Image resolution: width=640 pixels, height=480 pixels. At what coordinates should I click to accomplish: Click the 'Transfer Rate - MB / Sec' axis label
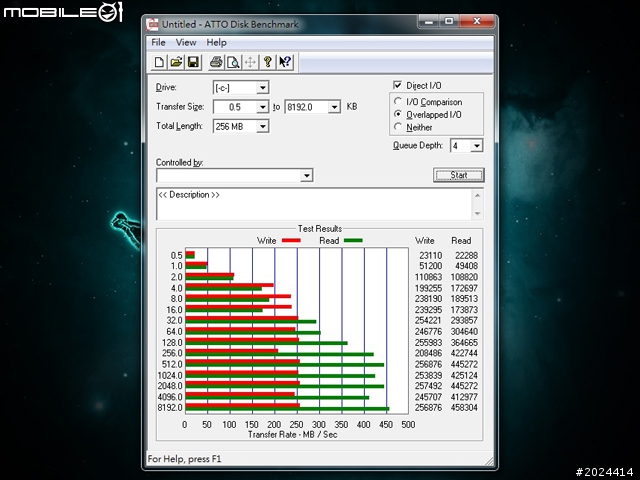[293, 435]
